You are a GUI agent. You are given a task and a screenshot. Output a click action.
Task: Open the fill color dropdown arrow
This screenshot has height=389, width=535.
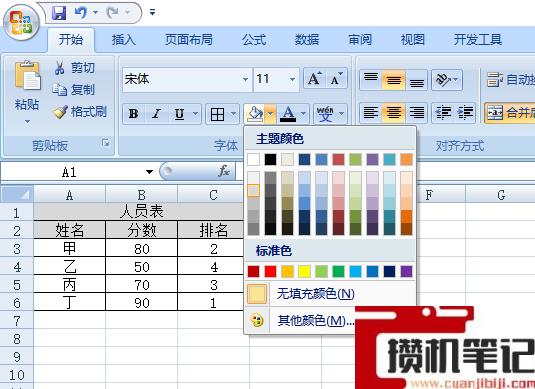click(x=271, y=114)
